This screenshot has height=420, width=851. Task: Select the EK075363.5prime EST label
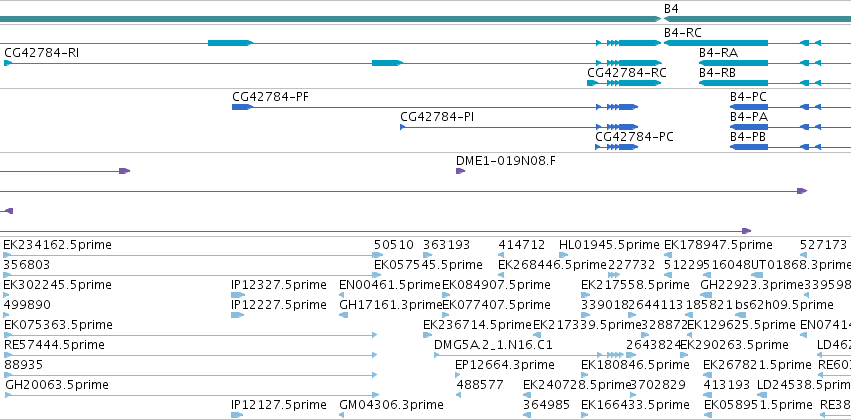point(58,325)
